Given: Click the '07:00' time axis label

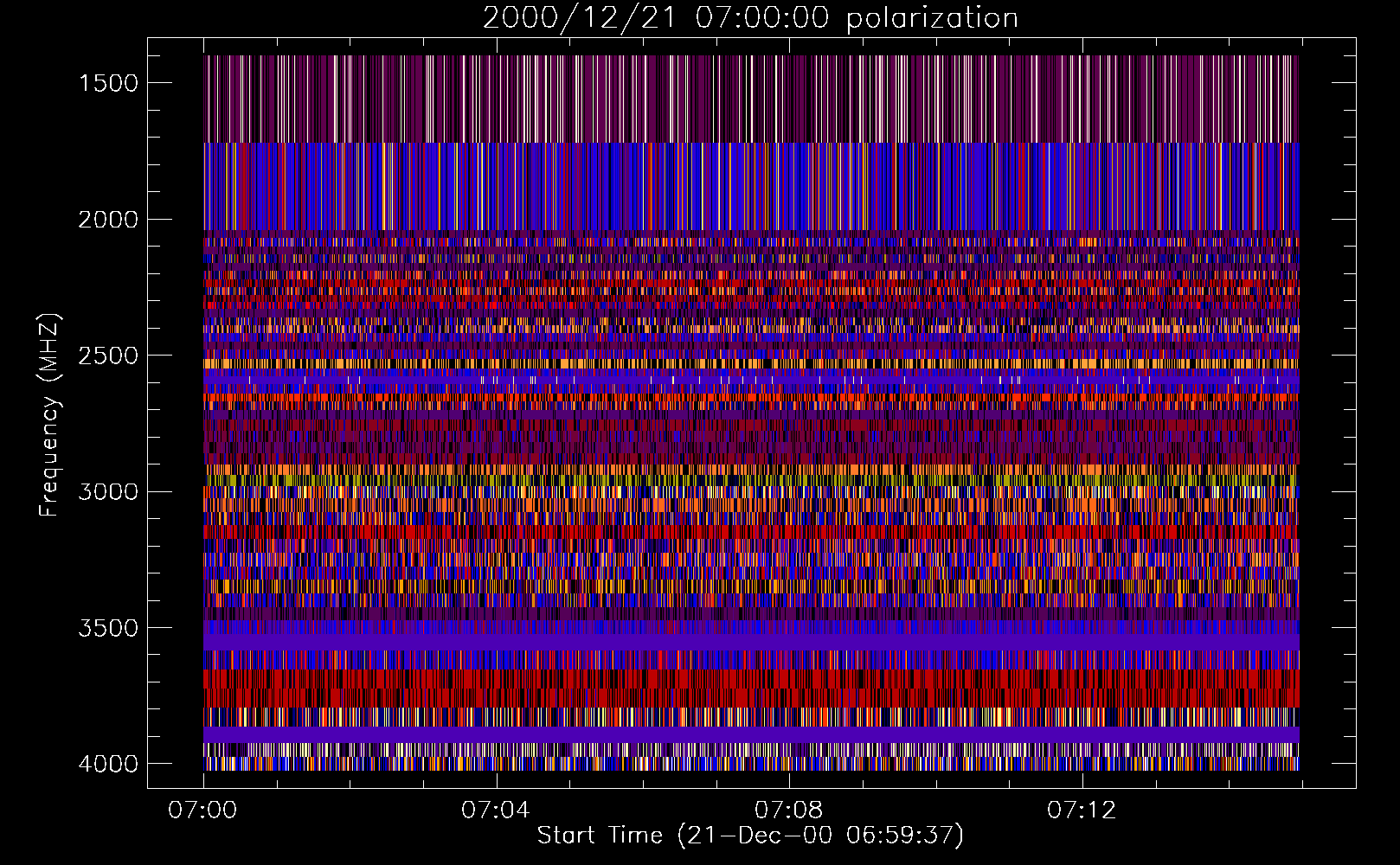Looking at the screenshot, I should pos(202,811).
